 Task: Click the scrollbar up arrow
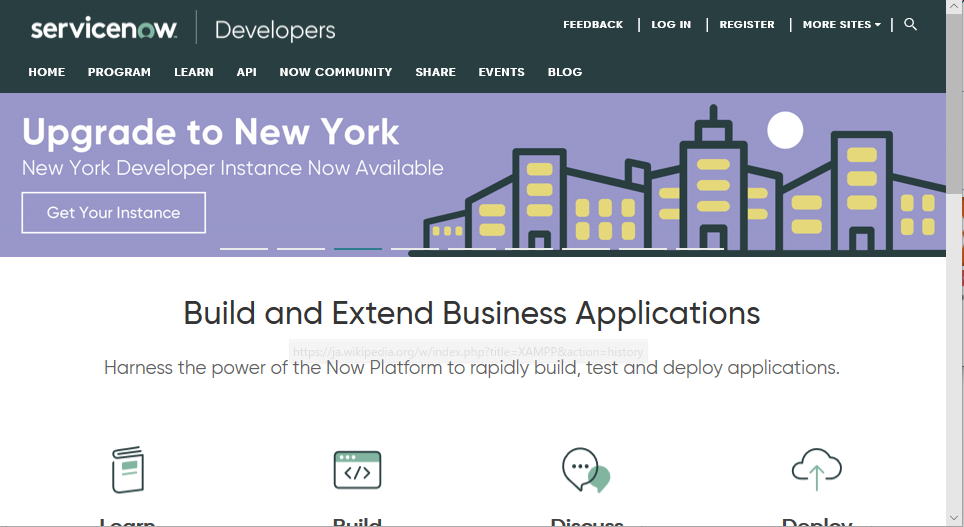(955, 6)
